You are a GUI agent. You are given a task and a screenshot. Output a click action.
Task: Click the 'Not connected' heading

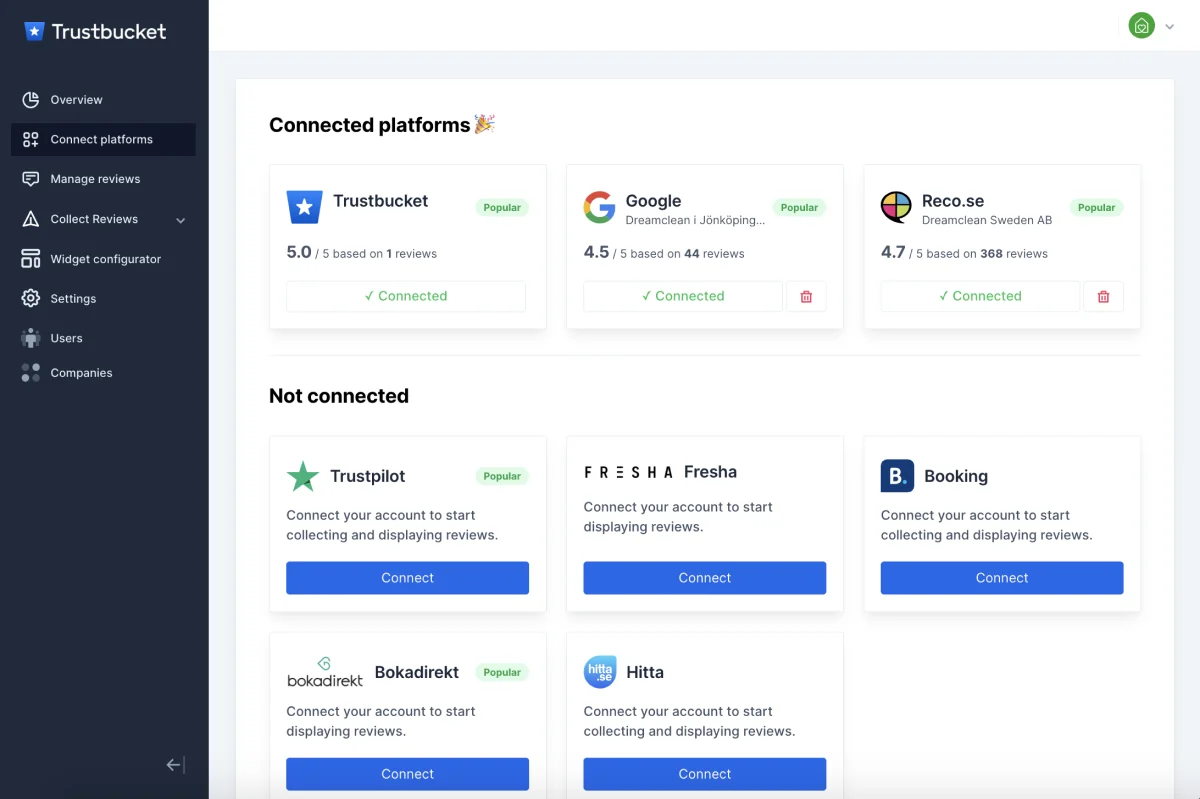pyautogui.click(x=339, y=396)
